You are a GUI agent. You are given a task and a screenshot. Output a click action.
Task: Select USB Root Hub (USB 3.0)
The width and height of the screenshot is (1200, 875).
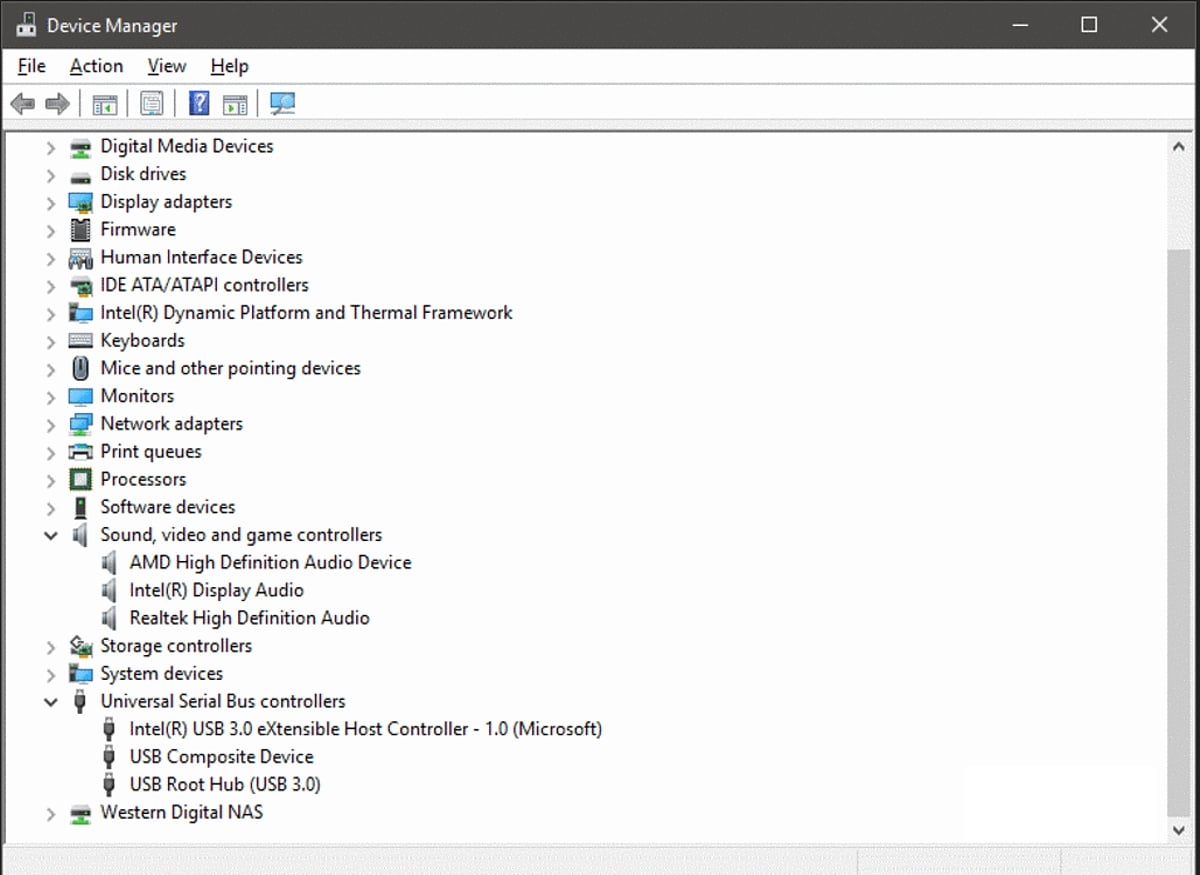point(224,785)
